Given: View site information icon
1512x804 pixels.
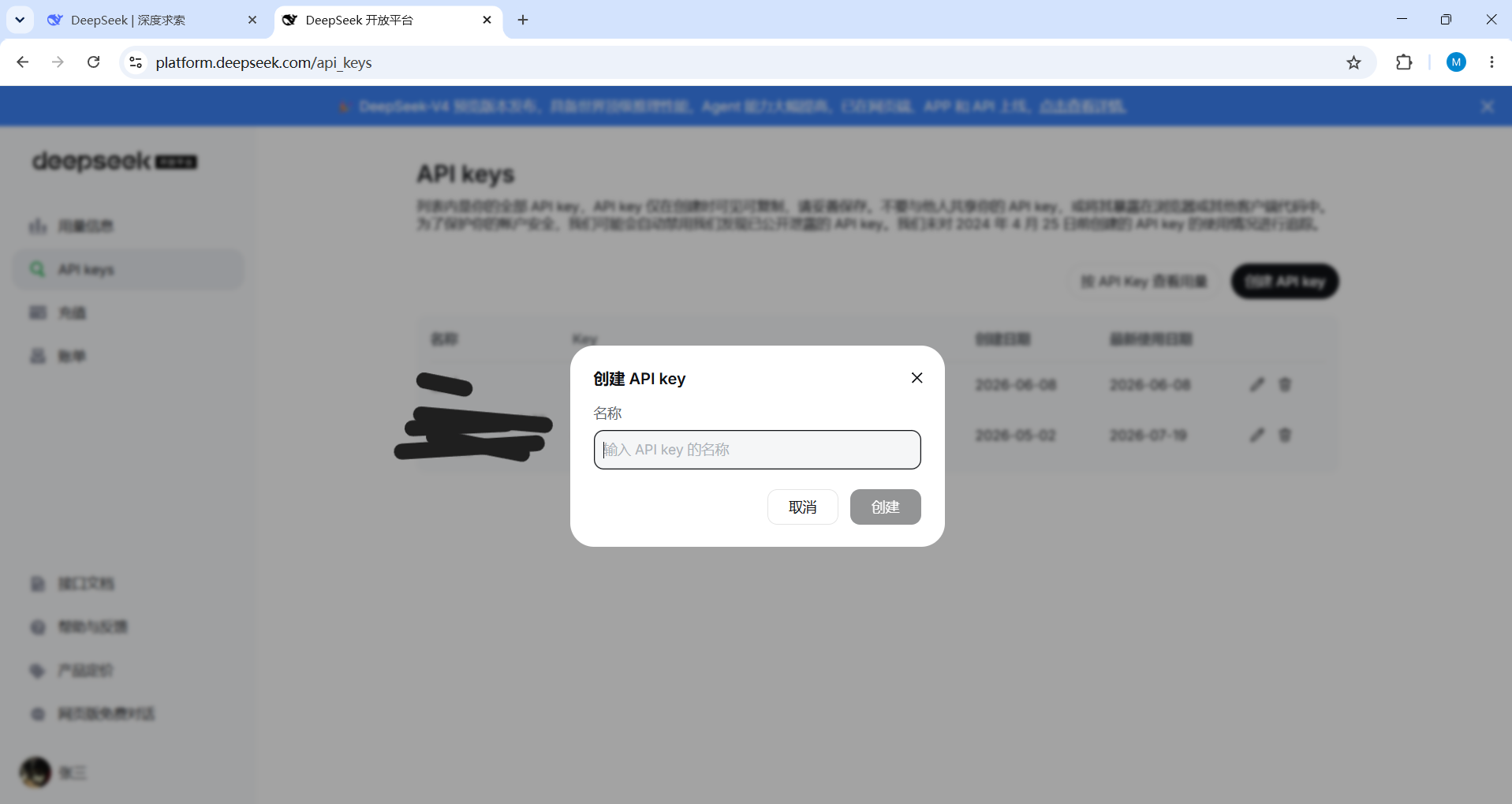Looking at the screenshot, I should (x=136, y=62).
